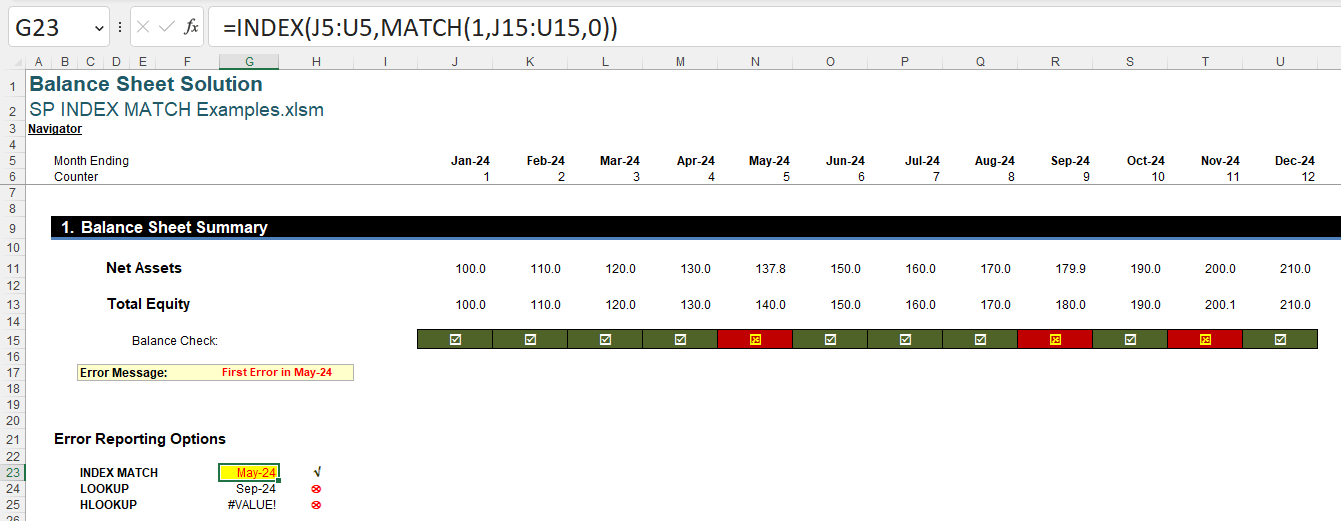Select the Sep-24 failed balance check box
This screenshot has height=521, width=1341.
pyautogui.click(x=1055, y=340)
